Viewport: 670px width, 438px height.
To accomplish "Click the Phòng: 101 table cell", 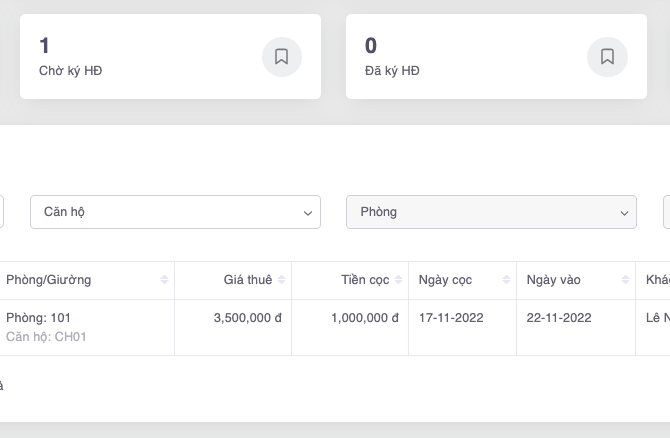I will [x=38, y=318].
